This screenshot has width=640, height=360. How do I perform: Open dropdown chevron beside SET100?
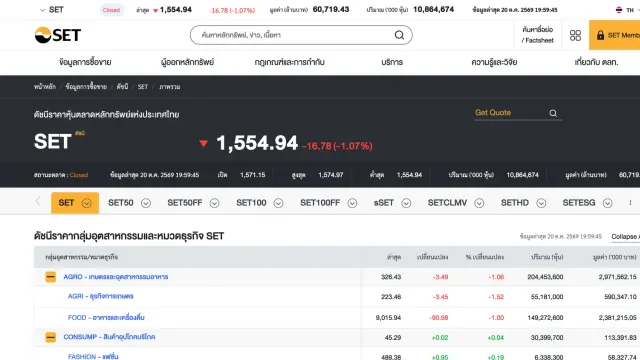[x=278, y=203]
